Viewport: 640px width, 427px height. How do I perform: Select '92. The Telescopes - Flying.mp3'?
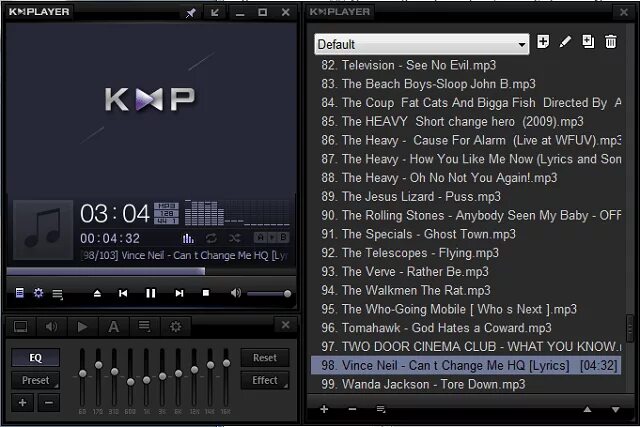point(466,253)
